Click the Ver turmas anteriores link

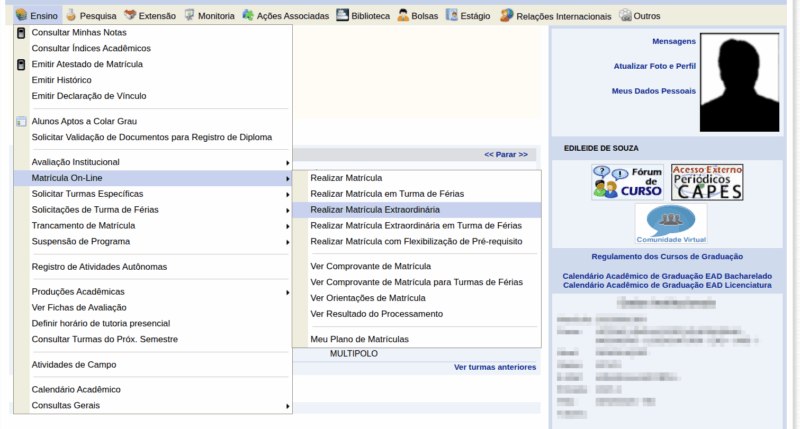[x=494, y=367]
